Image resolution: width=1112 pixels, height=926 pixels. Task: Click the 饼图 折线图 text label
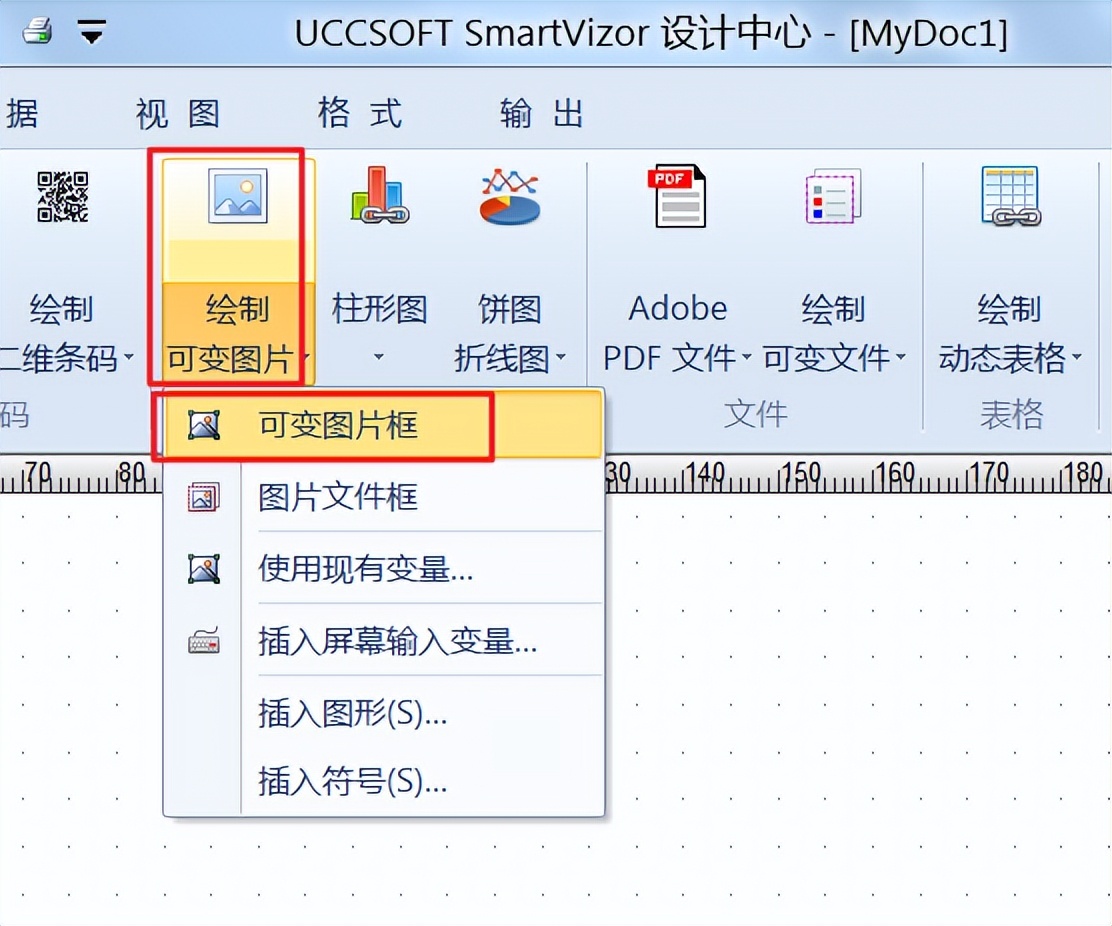pyautogui.click(x=503, y=333)
